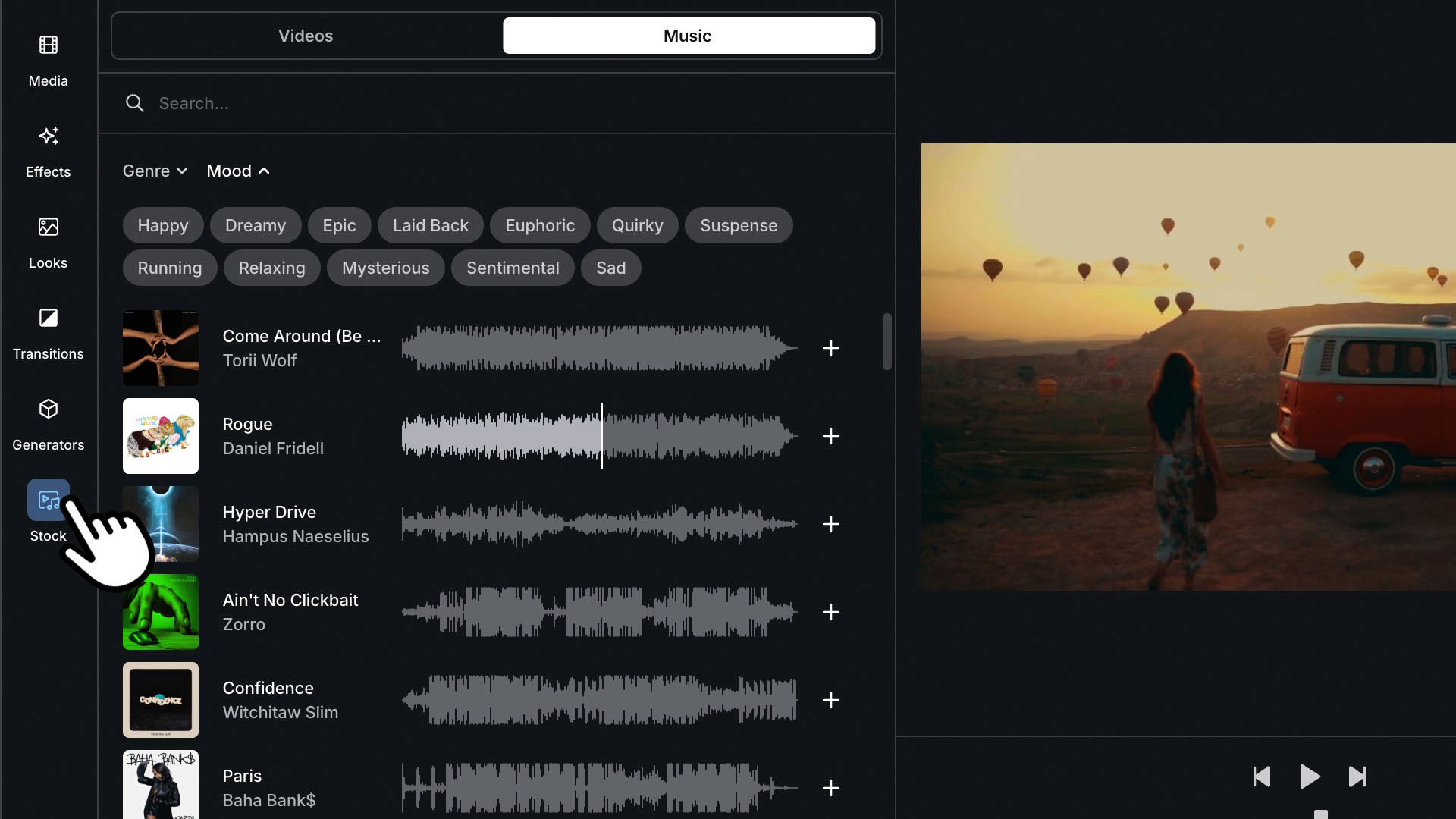Add Rogue track with plus icon
The image size is (1456, 819).
pyautogui.click(x=831, y=436)
